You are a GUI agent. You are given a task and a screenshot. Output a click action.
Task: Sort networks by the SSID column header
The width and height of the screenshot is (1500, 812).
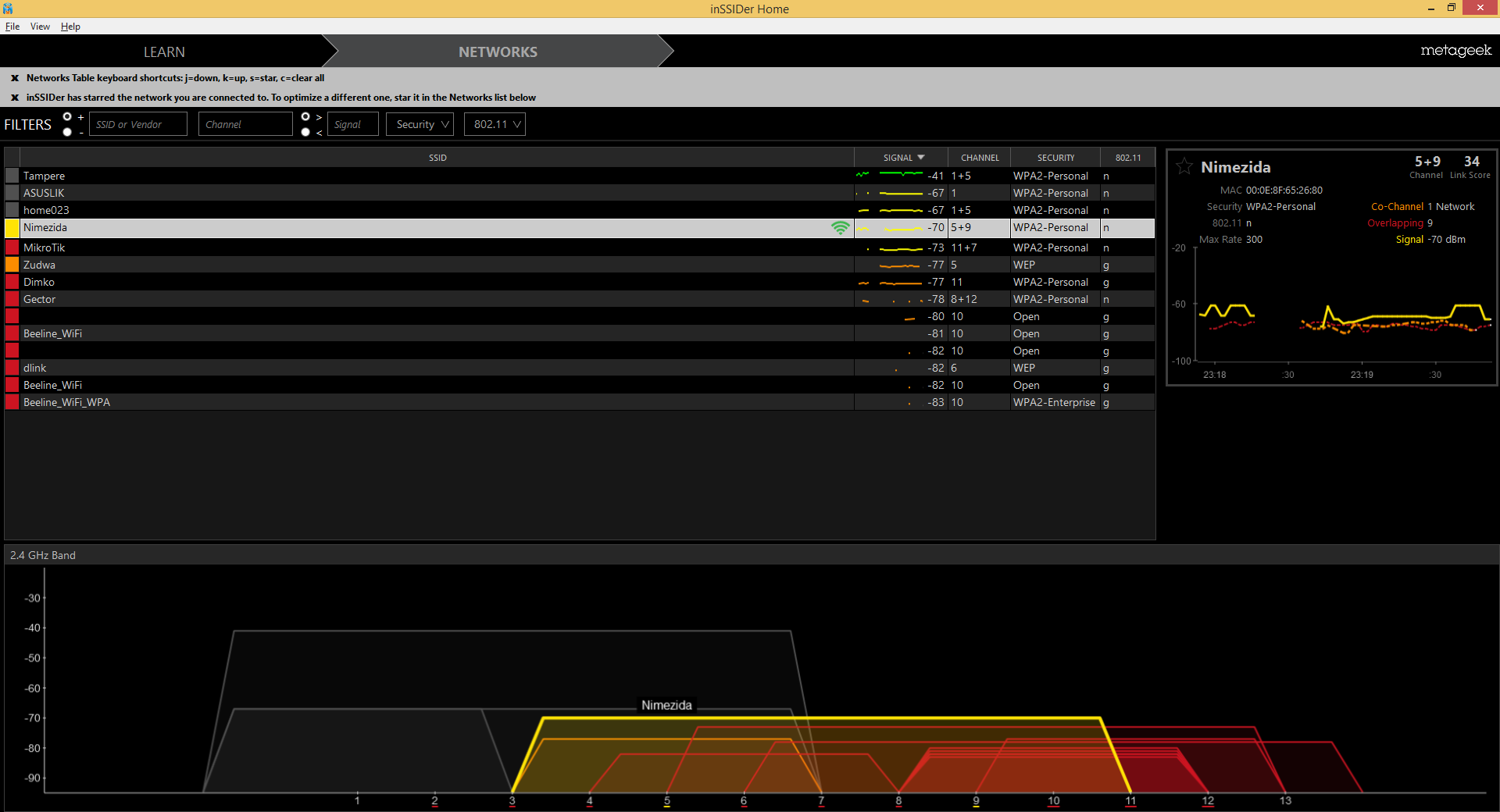click(x=437, y=158)
